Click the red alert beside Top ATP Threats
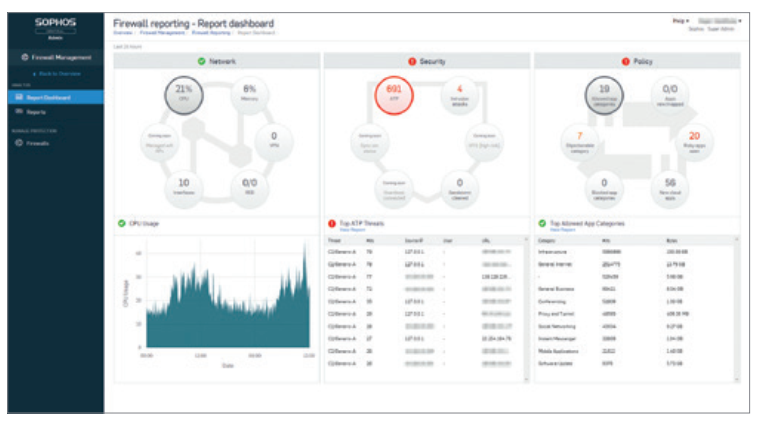 pyautogui.click(x=332, y=223)
